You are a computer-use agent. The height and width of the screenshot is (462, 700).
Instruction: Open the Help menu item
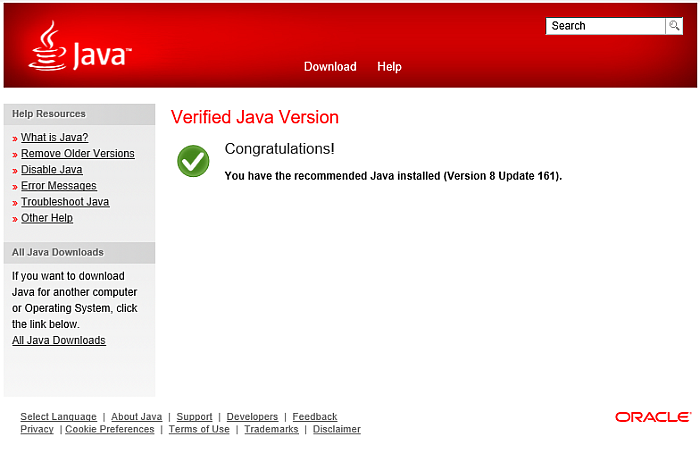pos(389,67)
